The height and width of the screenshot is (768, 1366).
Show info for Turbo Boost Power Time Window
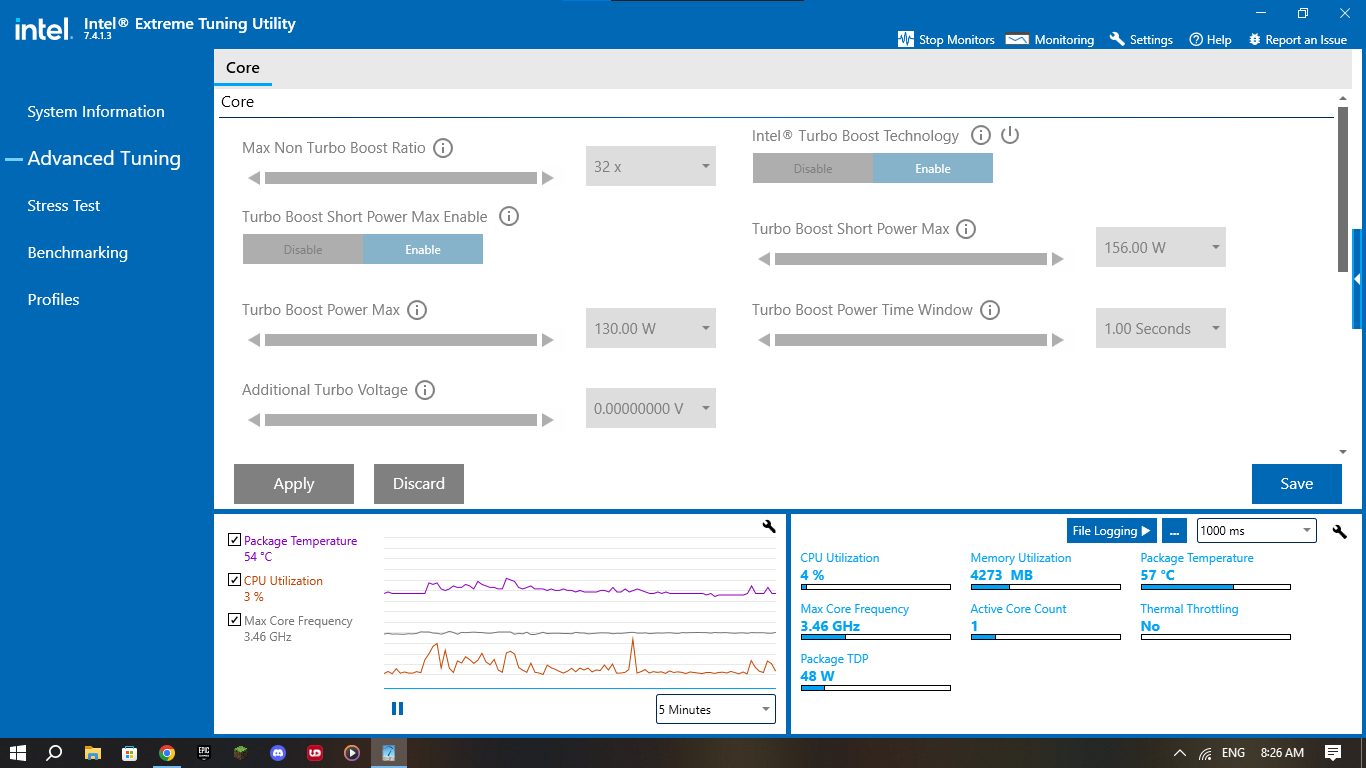[990, 310]
